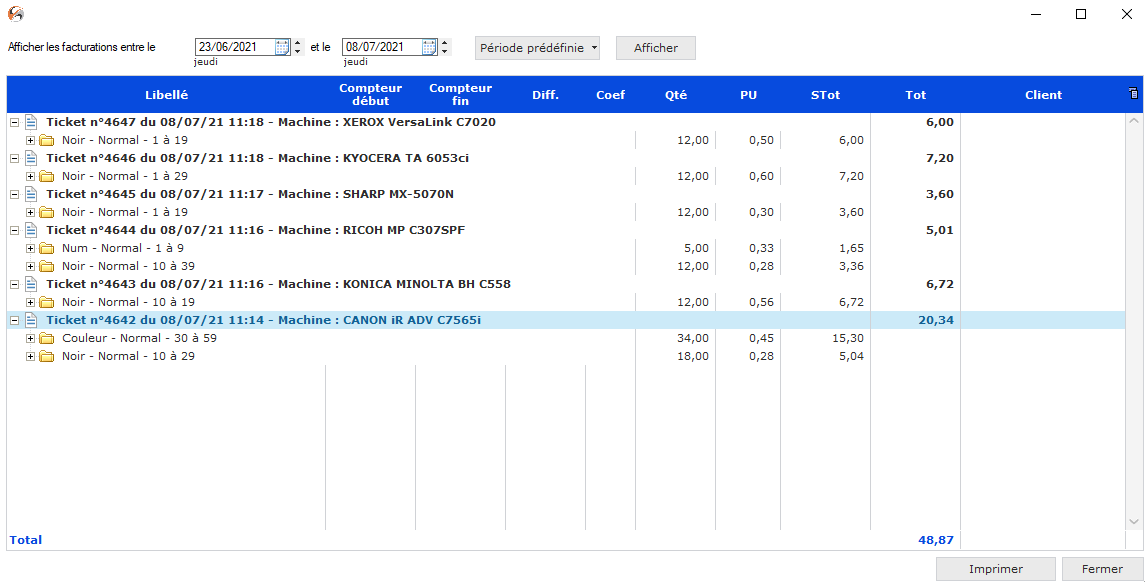Image resolution: width=1145 pixels, height=582 pixels.
Task: Collapse Ticket n°4647 XEROX VersaLink row
Action: [x=14, y=123]
